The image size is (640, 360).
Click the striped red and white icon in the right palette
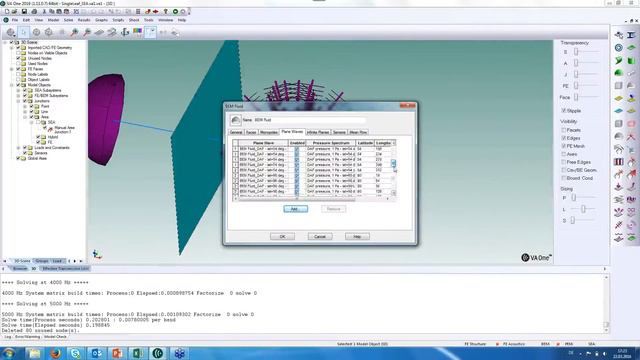click(619, 162)
